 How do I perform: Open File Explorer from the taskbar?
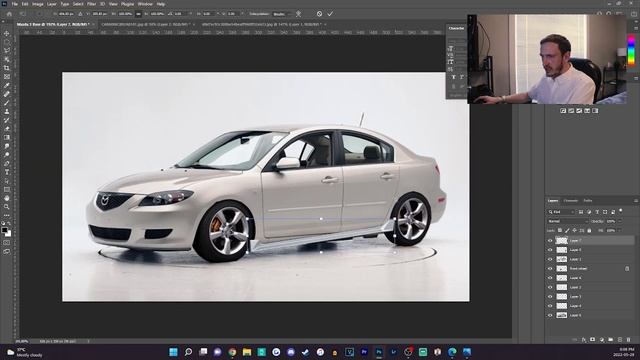(247, 352)
